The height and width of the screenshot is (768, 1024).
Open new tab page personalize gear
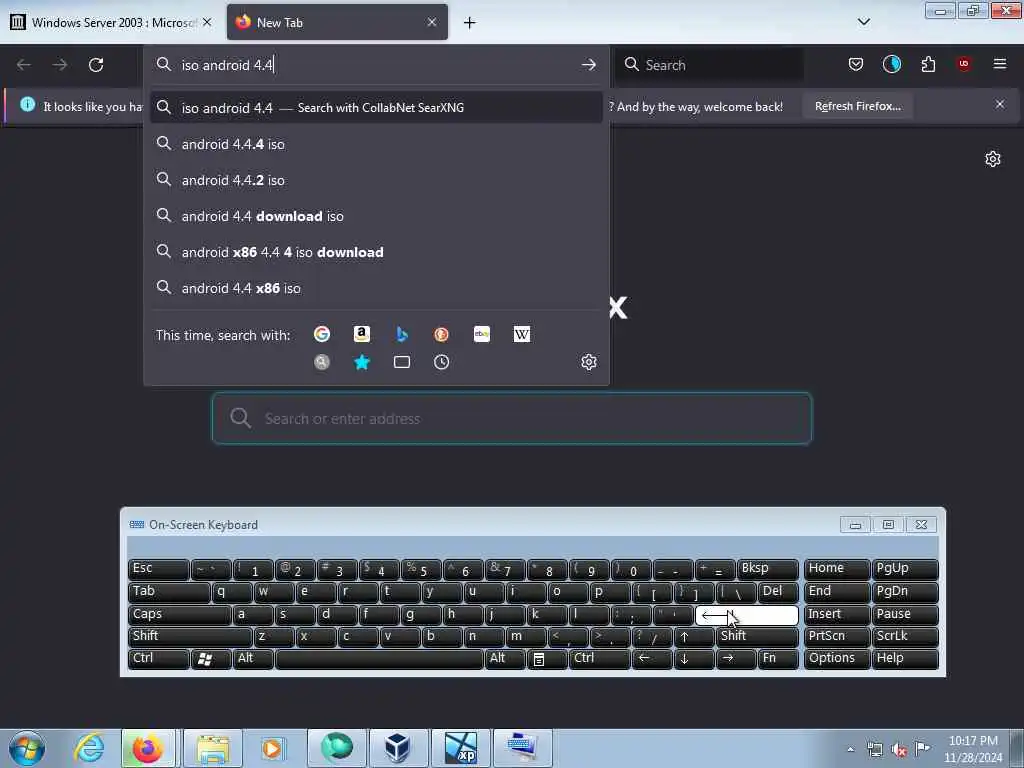point(993,159)
